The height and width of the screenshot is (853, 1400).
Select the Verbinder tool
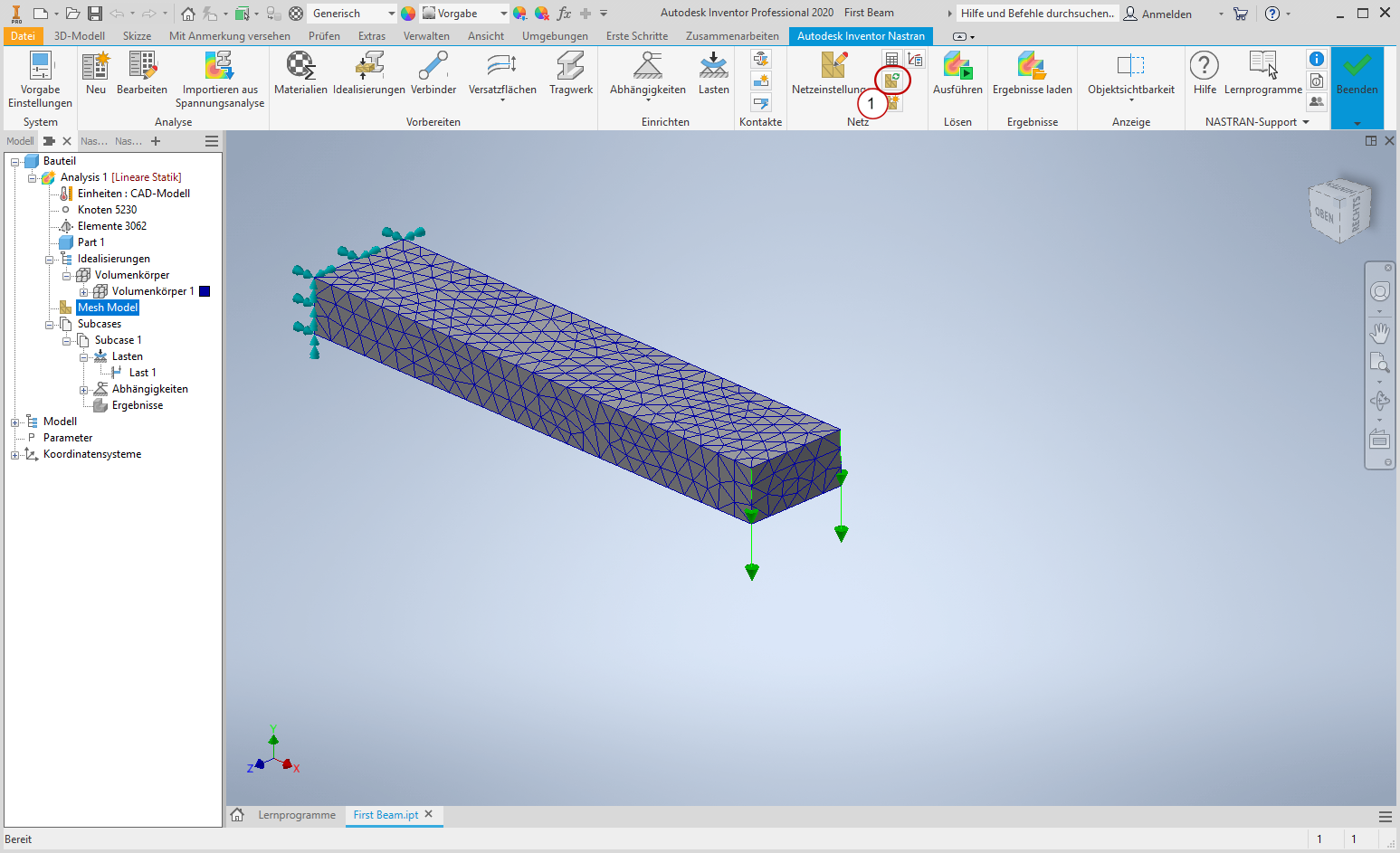coord(433,72)
